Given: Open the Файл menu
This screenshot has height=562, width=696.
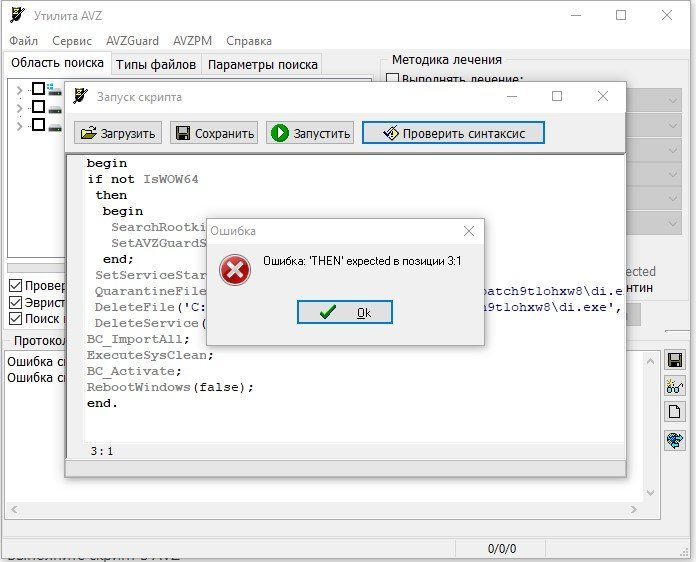Looking at the screenshot, I should 24,41.
